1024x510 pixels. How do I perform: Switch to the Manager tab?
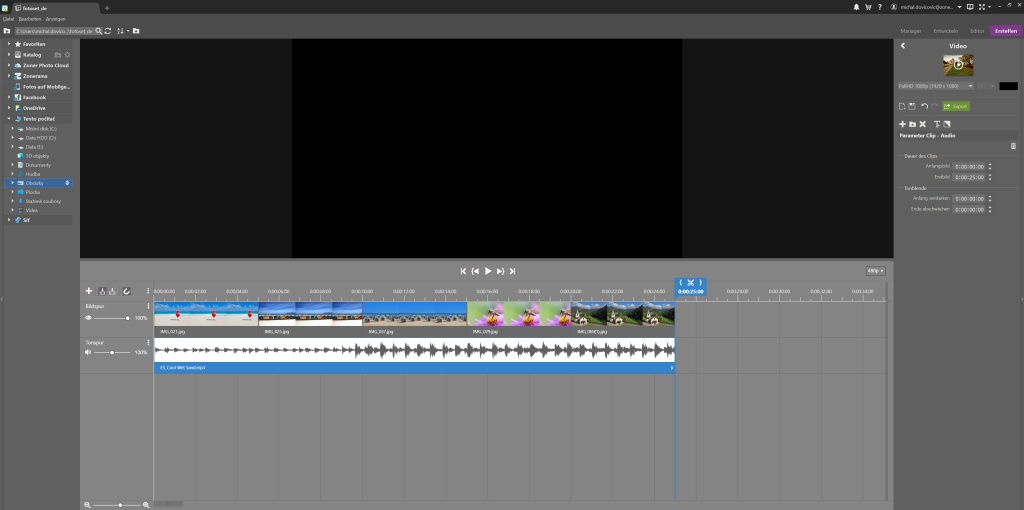tap(910, 31)
